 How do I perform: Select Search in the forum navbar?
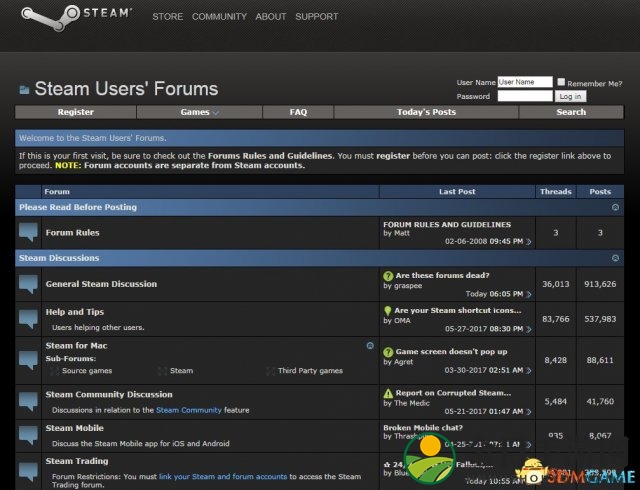(x=571, y=112)
